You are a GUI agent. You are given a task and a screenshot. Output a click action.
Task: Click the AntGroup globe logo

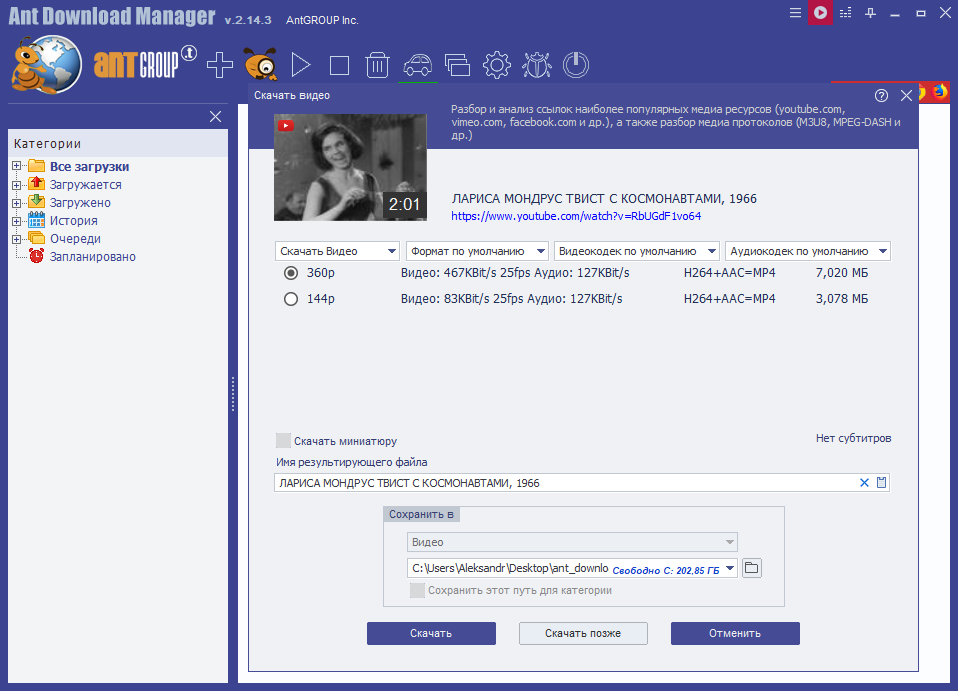pyautogui.click(x=46, y=64)
